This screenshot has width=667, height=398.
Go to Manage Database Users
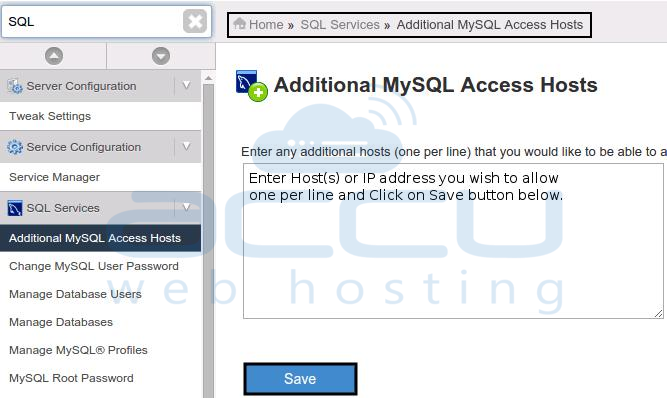coord(75,294)
